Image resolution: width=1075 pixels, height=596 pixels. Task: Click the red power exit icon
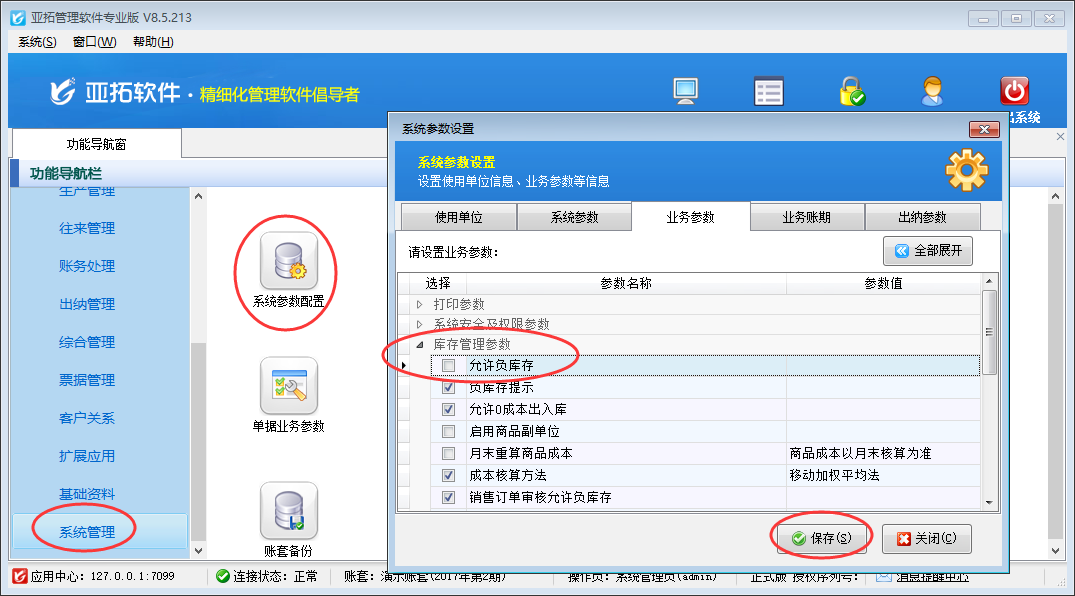[1014, 91]
